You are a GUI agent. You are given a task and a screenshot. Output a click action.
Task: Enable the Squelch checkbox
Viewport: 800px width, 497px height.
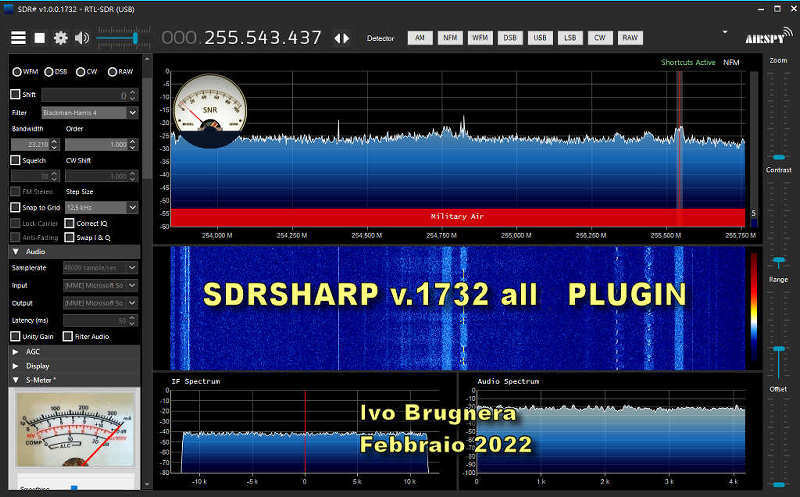coord(15,160)
